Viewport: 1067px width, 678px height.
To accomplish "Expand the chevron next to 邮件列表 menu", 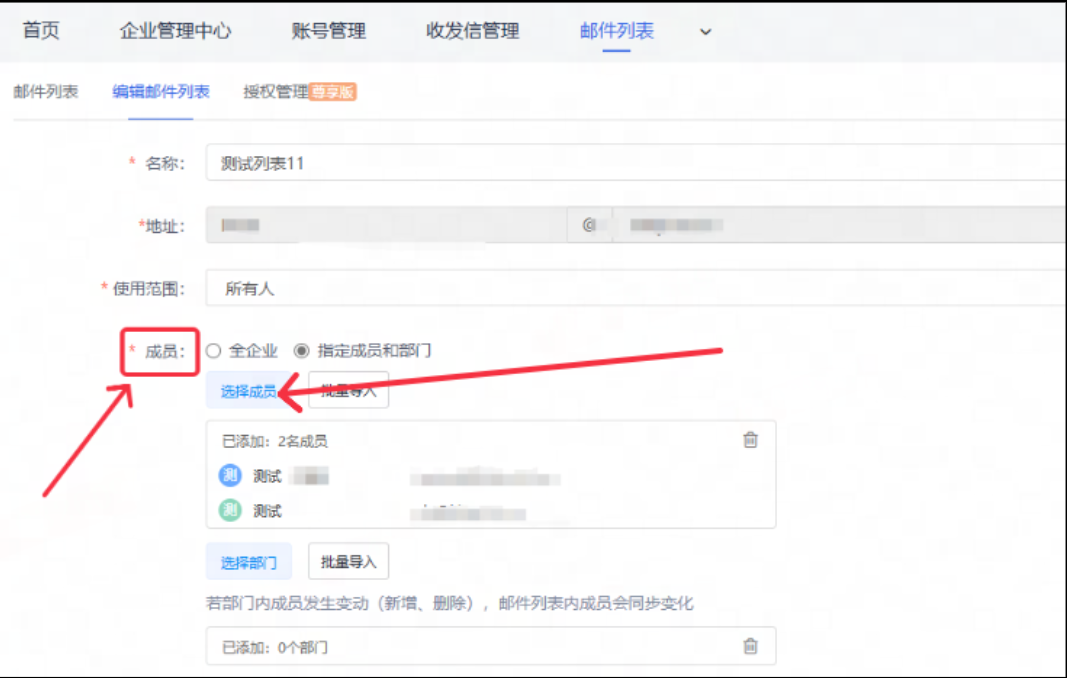I will point(704,31).
